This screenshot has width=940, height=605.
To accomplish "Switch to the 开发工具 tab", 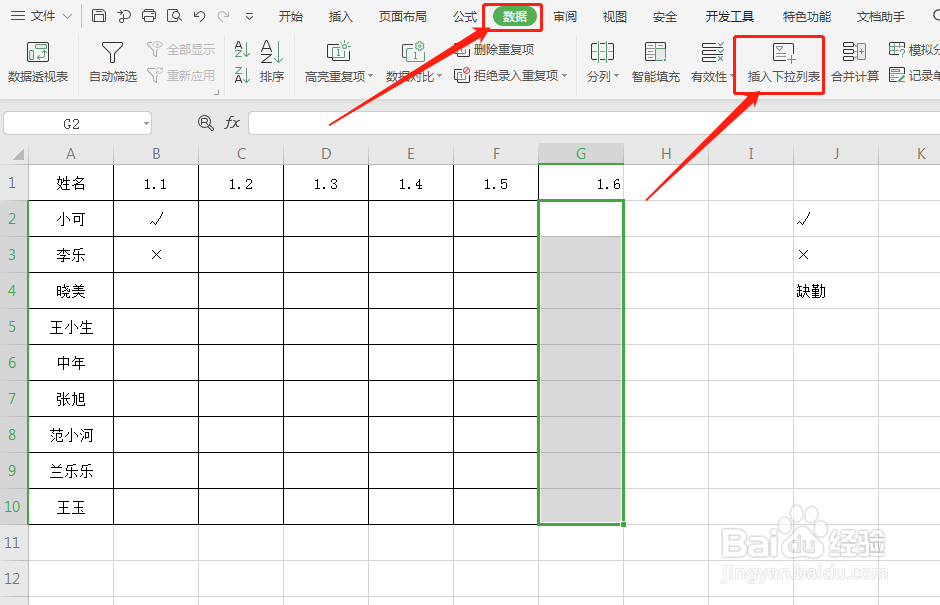I will (730, 17).
